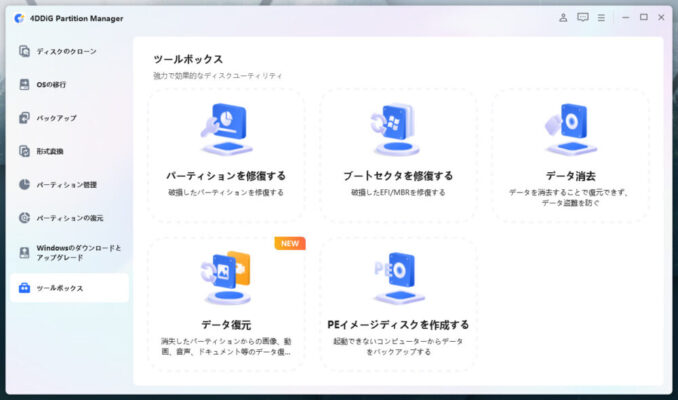Open the hamburger menu icon
Viewport: 678px width, 400px height.
pyautogui.click(x=601, y=18)
